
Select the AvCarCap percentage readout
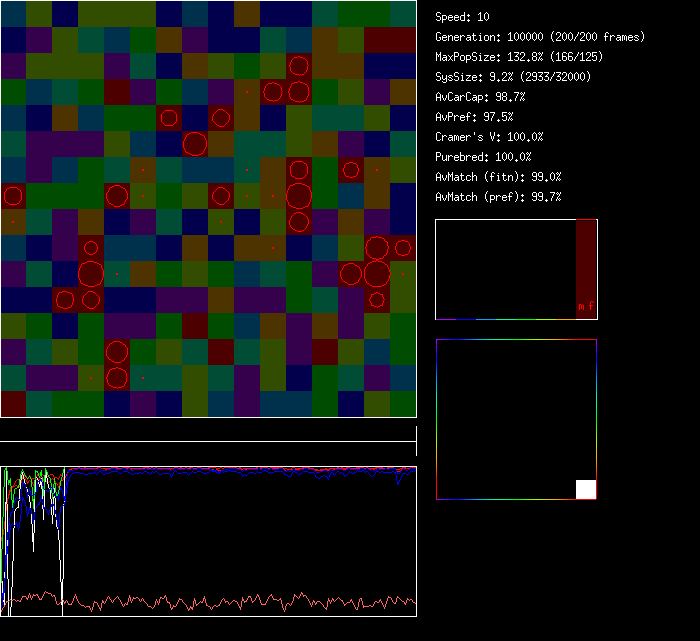[x=480, y=97]
